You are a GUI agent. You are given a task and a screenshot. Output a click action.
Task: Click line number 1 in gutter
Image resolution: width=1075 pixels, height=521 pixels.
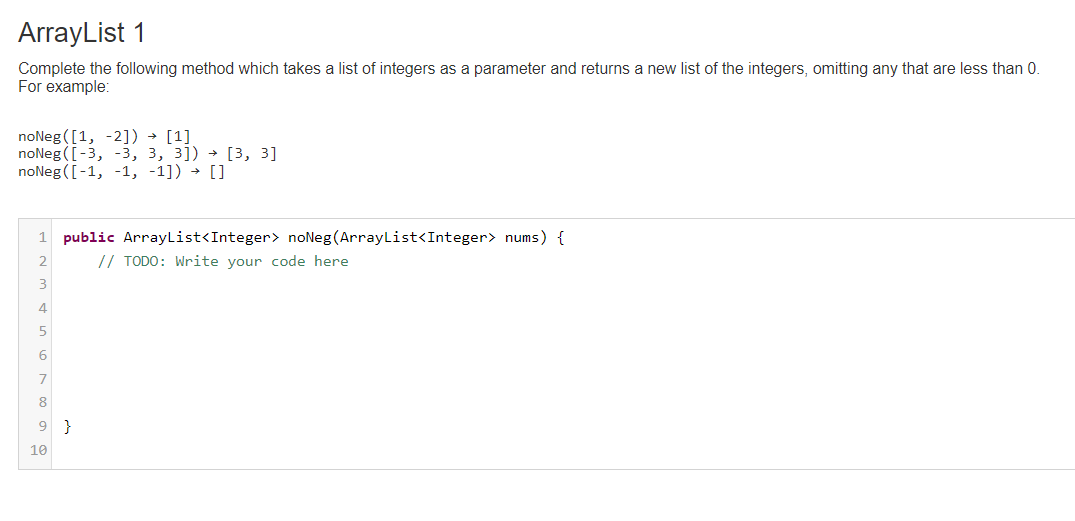[43, 238]
